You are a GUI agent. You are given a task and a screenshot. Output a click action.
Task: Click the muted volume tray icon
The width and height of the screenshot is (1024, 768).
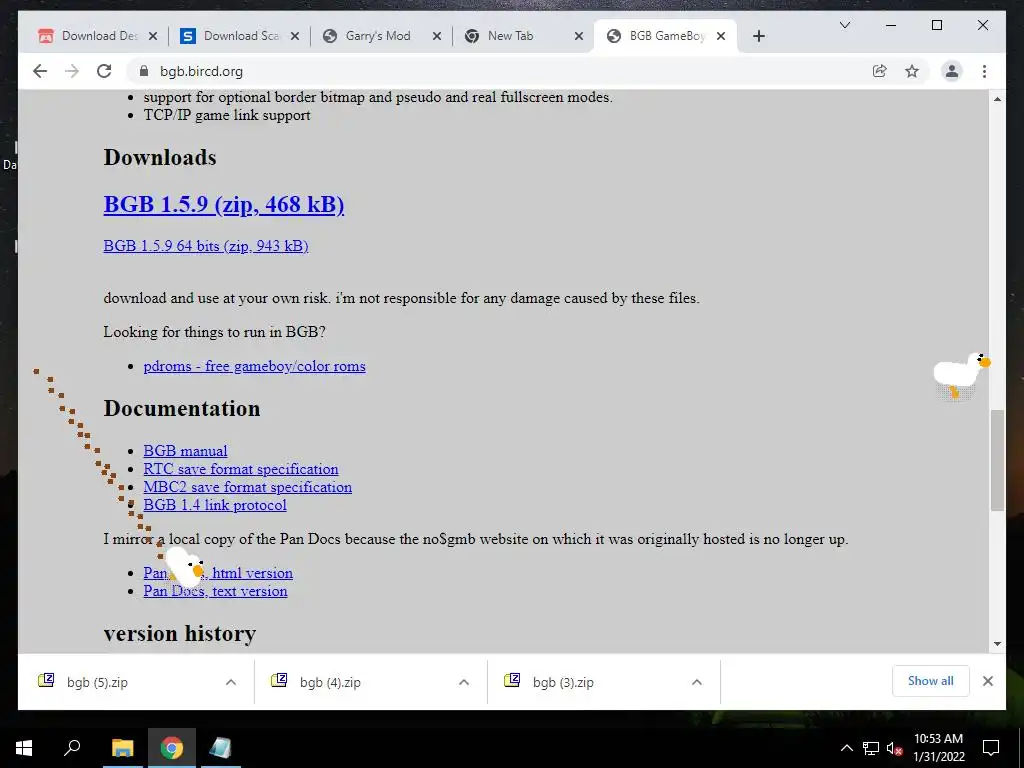(895, 748)
